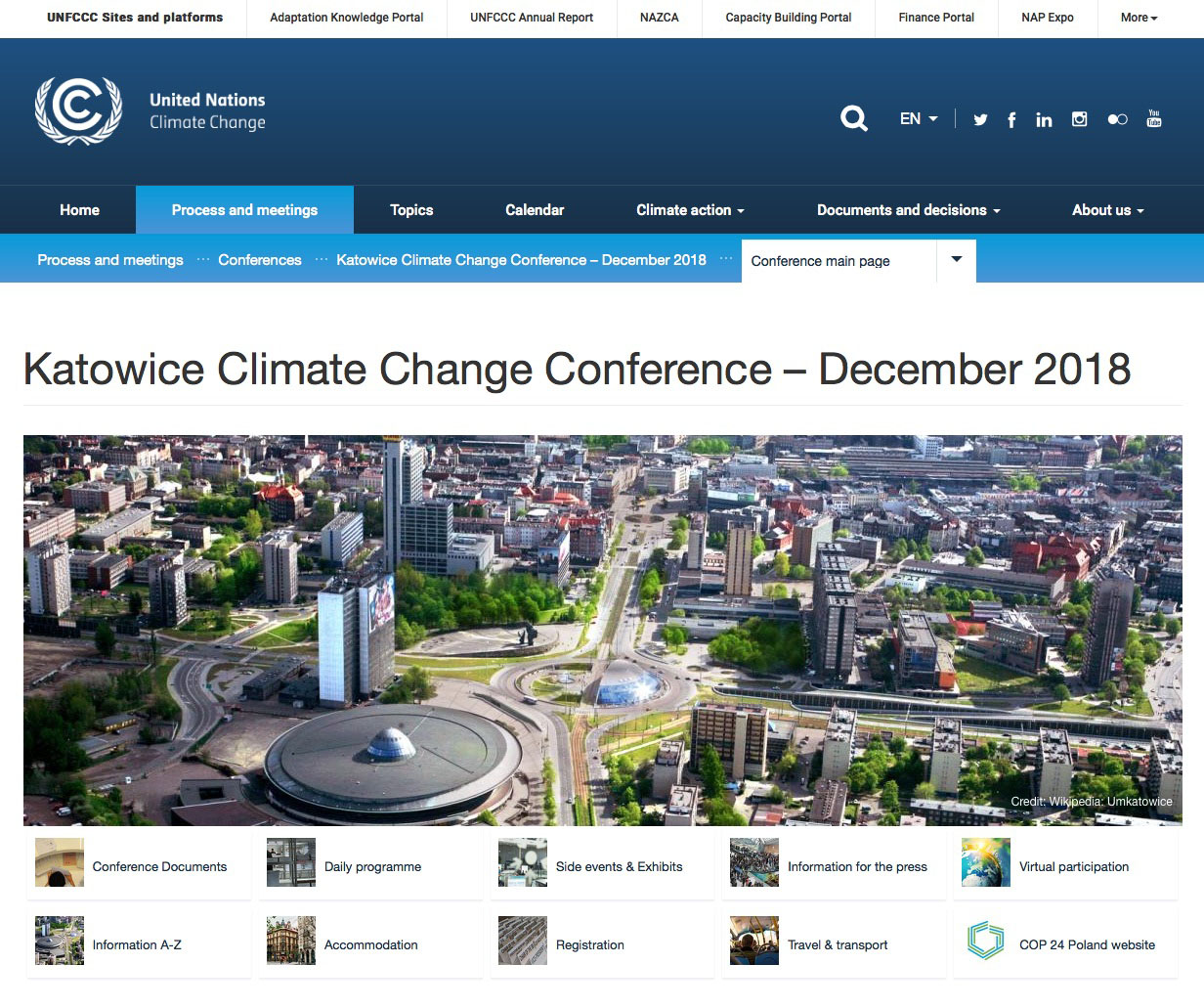Open the Instagram social icon
This screenshot has height=1008, width=1204.
(x=1079, y=119)
